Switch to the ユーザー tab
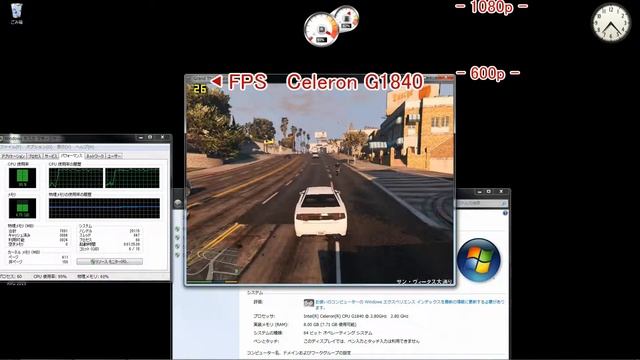The height and width of the screenshot is (360, 640). tap(114, 156)
